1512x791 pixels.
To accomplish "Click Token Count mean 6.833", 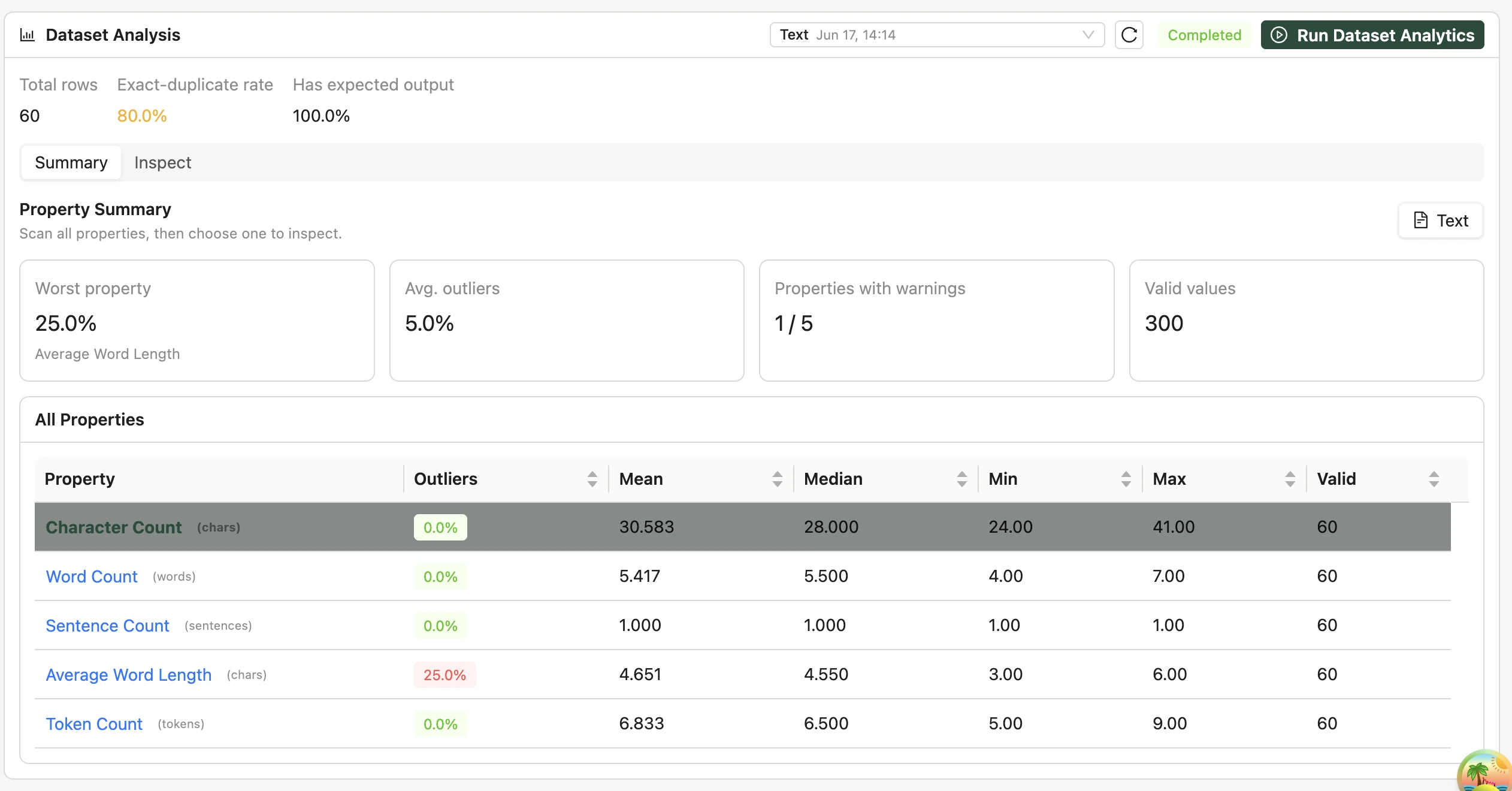I will coord(642,723).
